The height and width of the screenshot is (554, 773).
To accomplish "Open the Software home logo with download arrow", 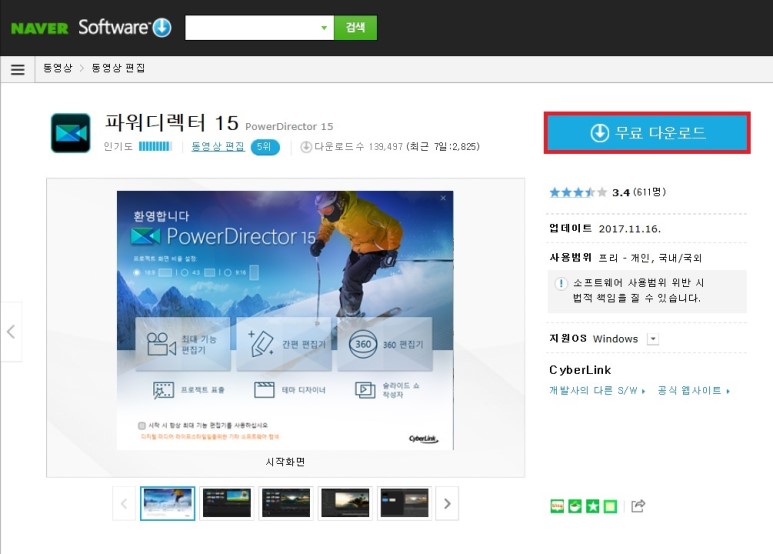I will 125,27.
